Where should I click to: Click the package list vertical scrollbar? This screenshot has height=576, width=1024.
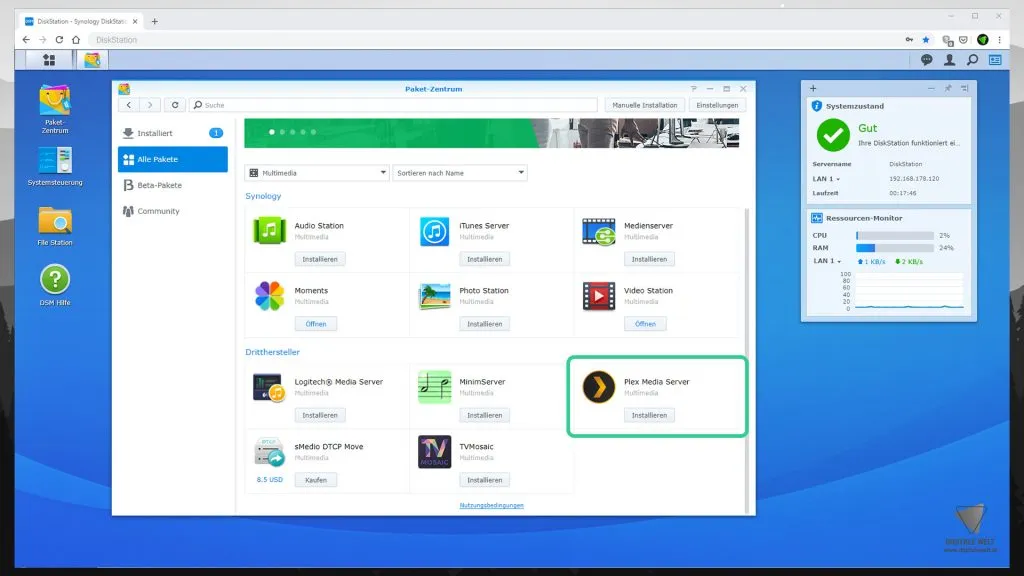(x=746, y=359)
